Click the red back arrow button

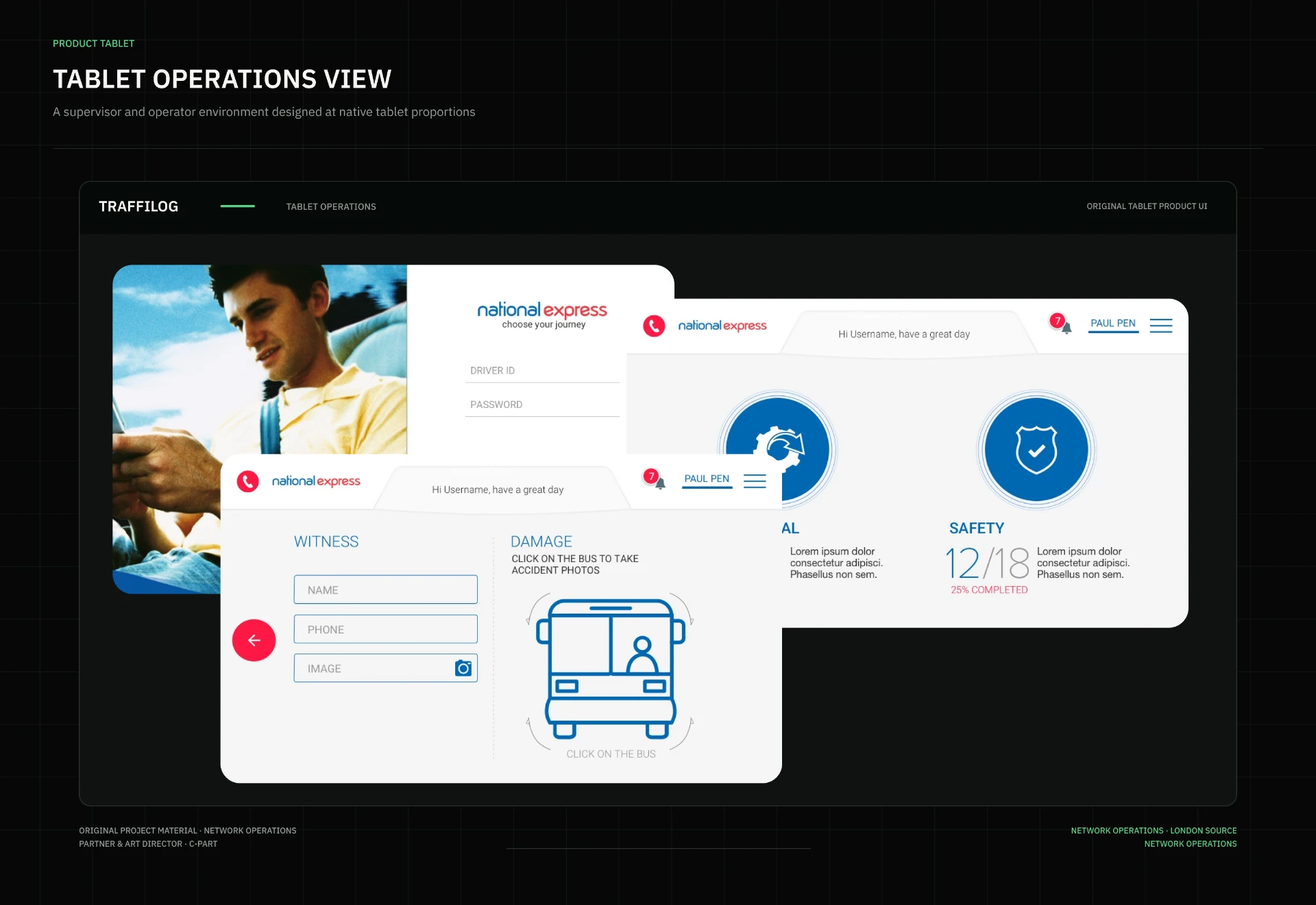[x=254, y=640]
